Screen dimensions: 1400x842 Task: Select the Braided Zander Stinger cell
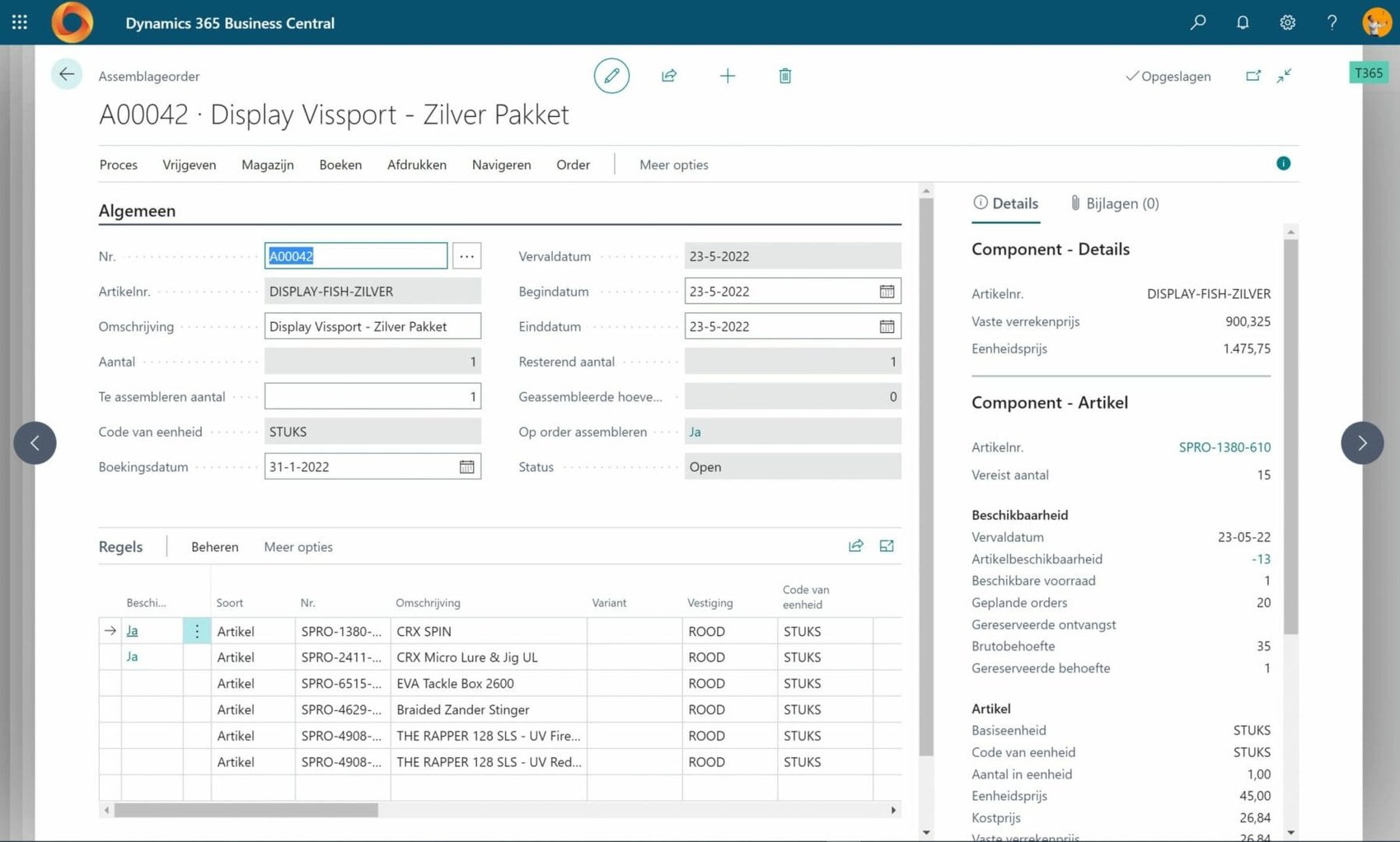pos(489,710)
